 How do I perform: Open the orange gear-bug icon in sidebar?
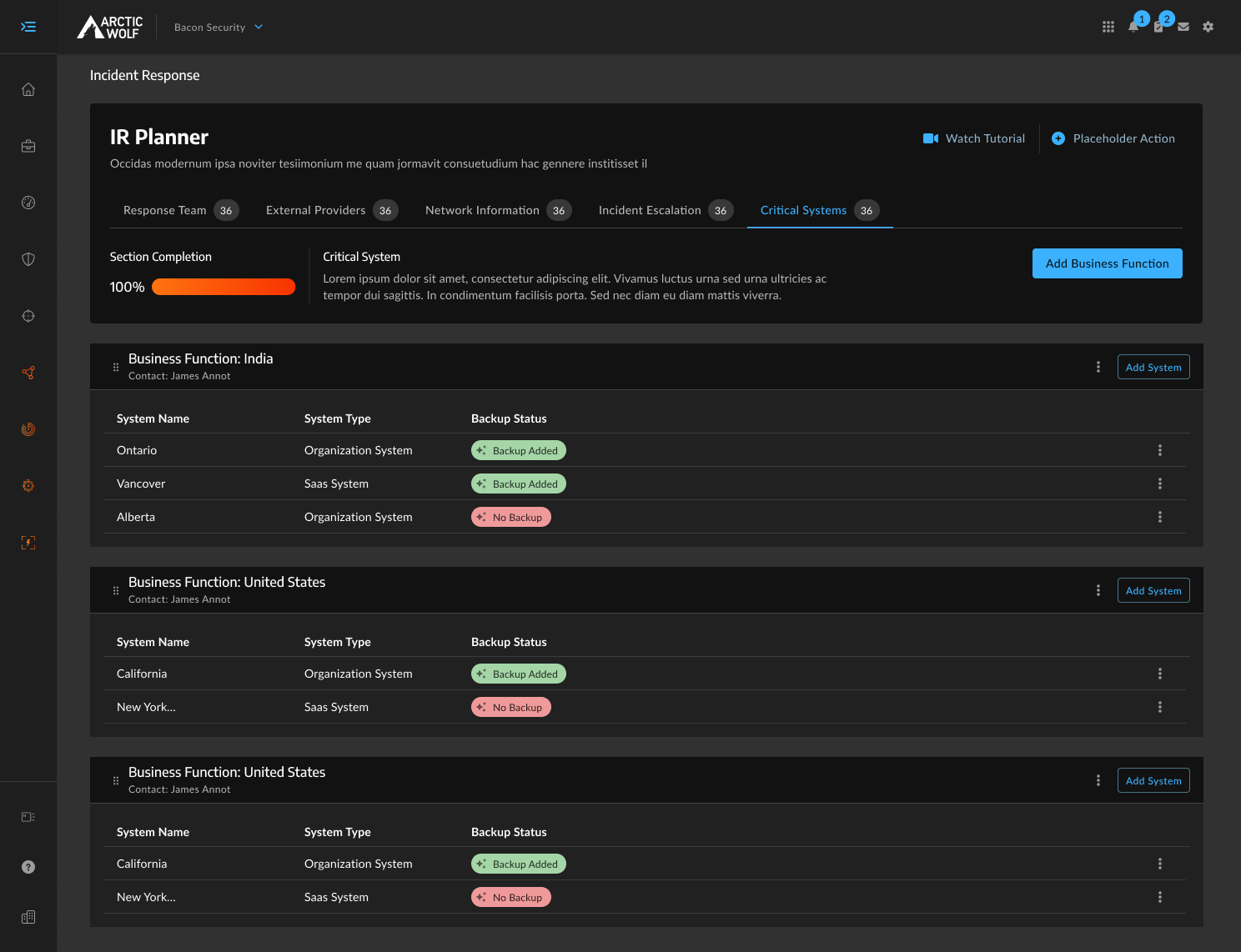28,486
